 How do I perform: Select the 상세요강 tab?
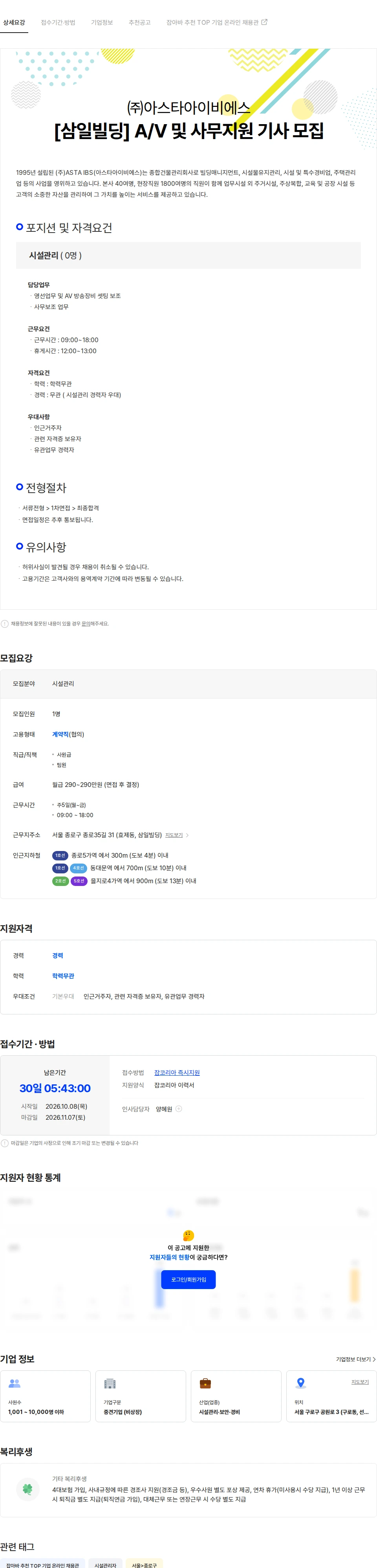(14, 22)
